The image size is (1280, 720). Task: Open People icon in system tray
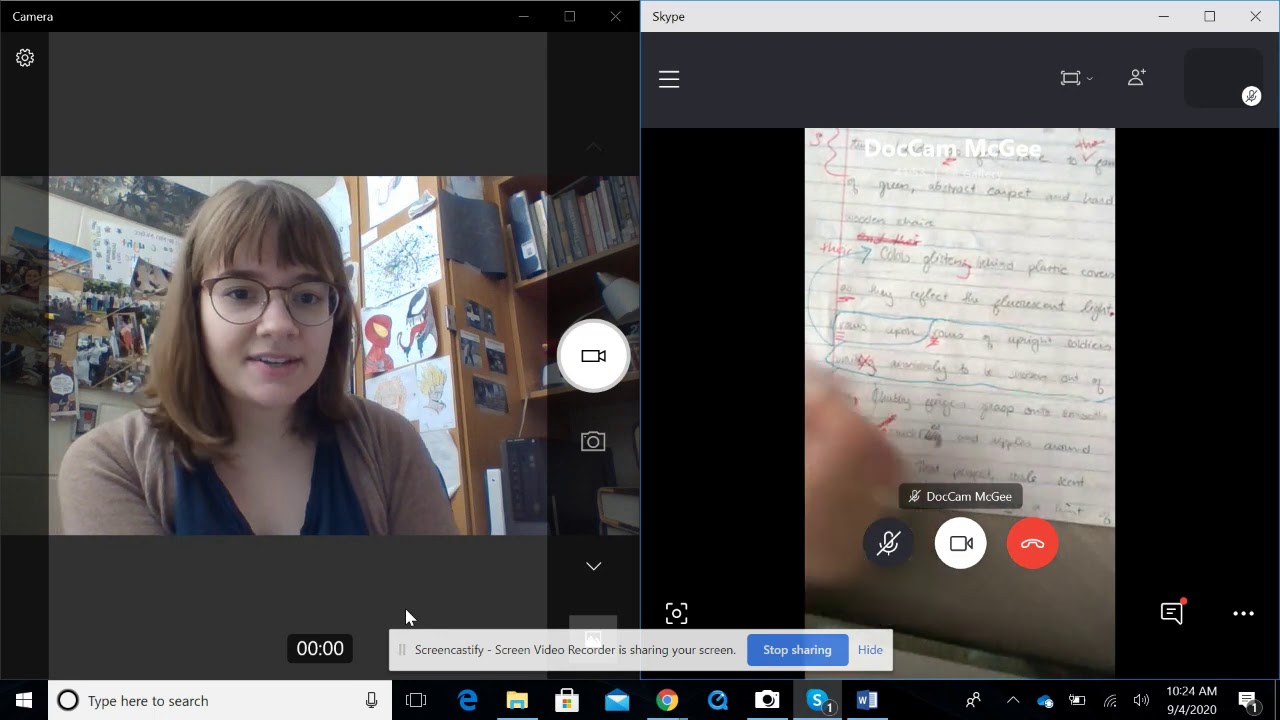pos(973,700)
